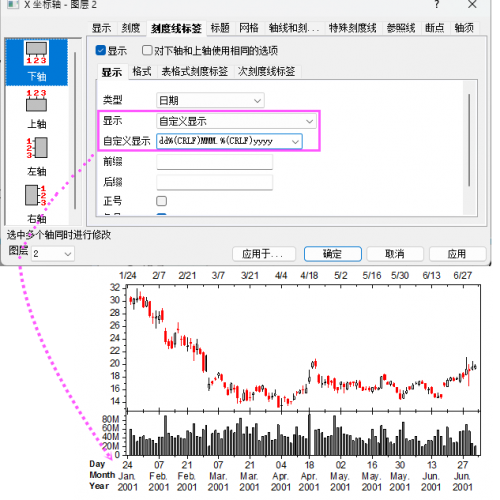This screenshot has width=500, height=500.
Task: Uncheck the 显示 checkbox
Action: (x=101, y=50)
